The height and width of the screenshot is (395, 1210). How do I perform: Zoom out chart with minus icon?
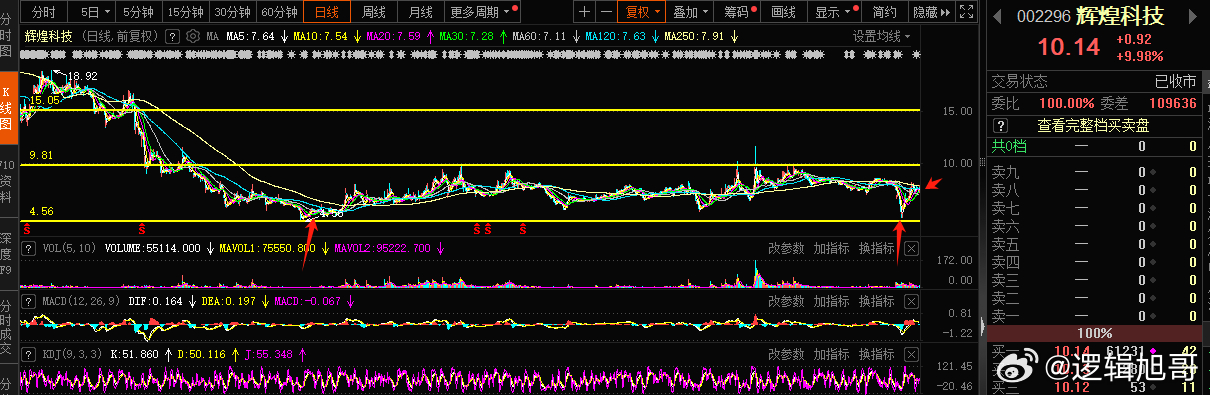[x=605, y=12]
